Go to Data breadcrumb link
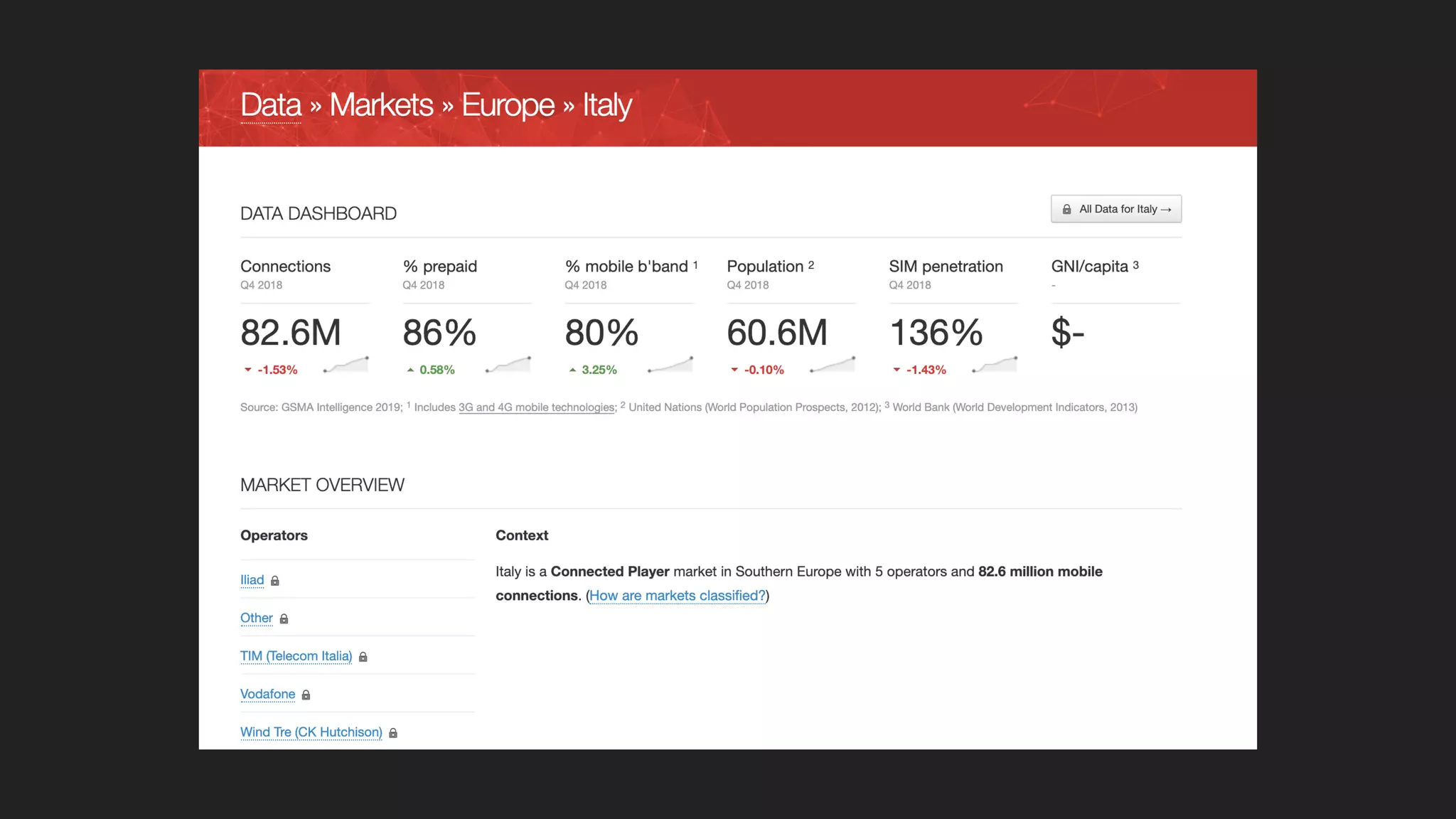This screenshot has width=1456, height=819. point(271,105)
